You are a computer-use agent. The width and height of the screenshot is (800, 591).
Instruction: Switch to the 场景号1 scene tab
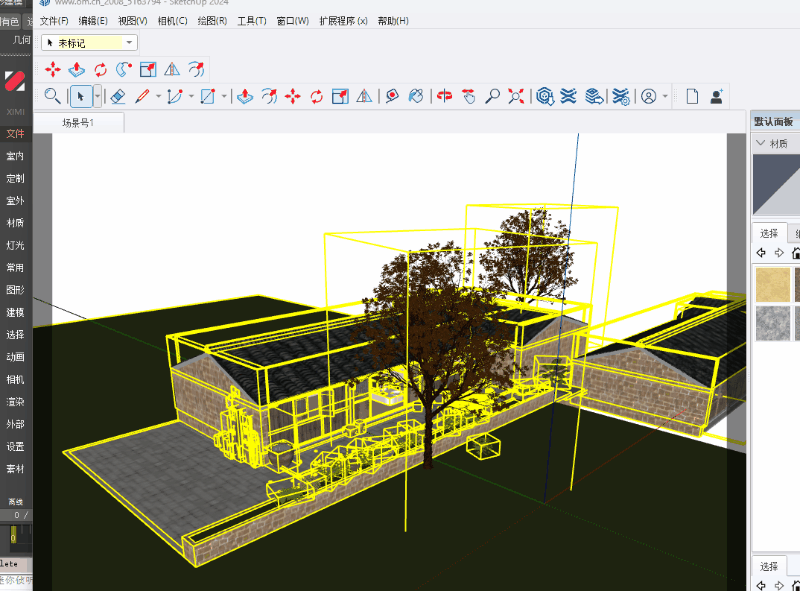78,123
